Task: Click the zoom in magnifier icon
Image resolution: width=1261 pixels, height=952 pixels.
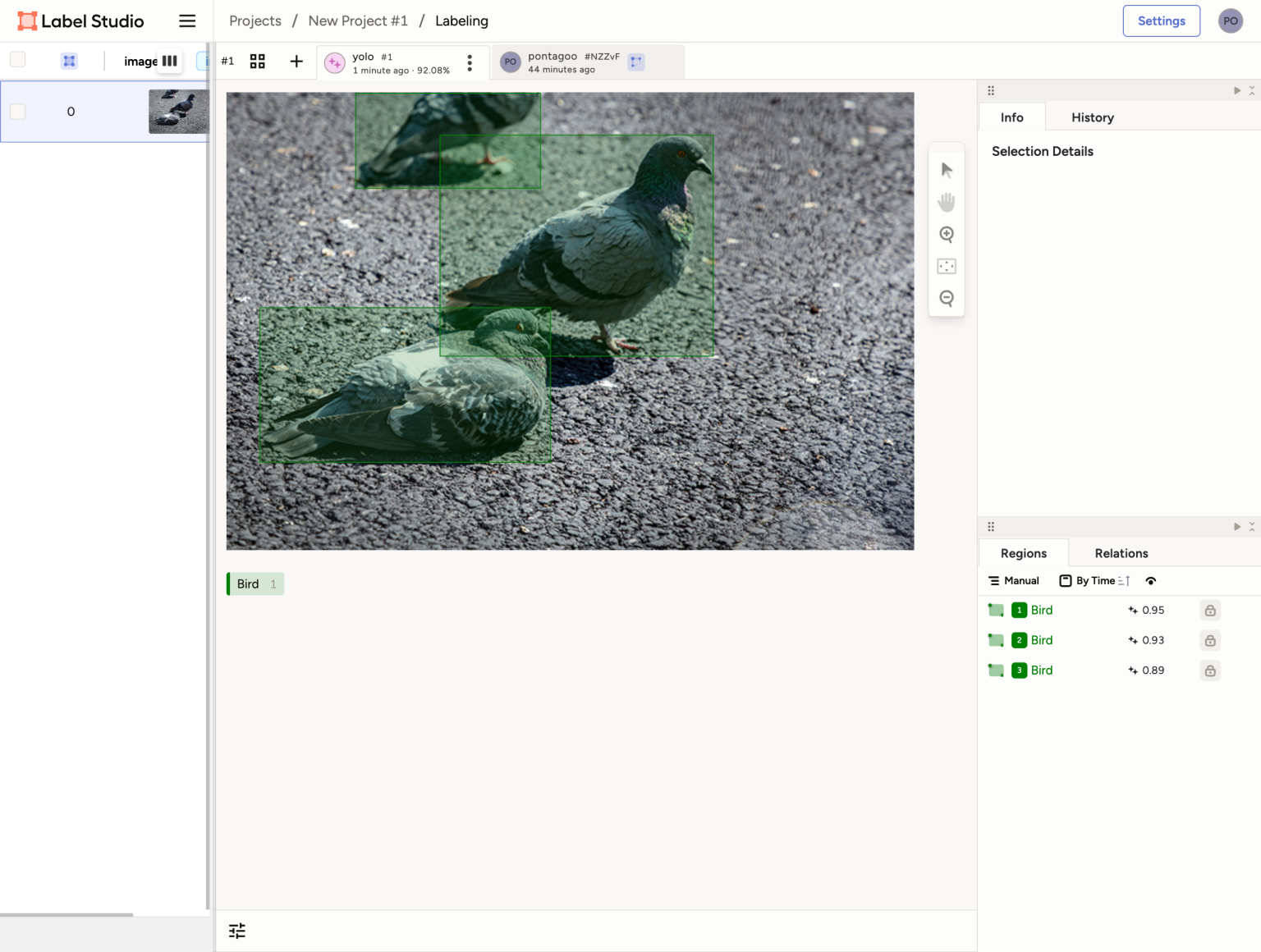Action: tap(947, 235)
